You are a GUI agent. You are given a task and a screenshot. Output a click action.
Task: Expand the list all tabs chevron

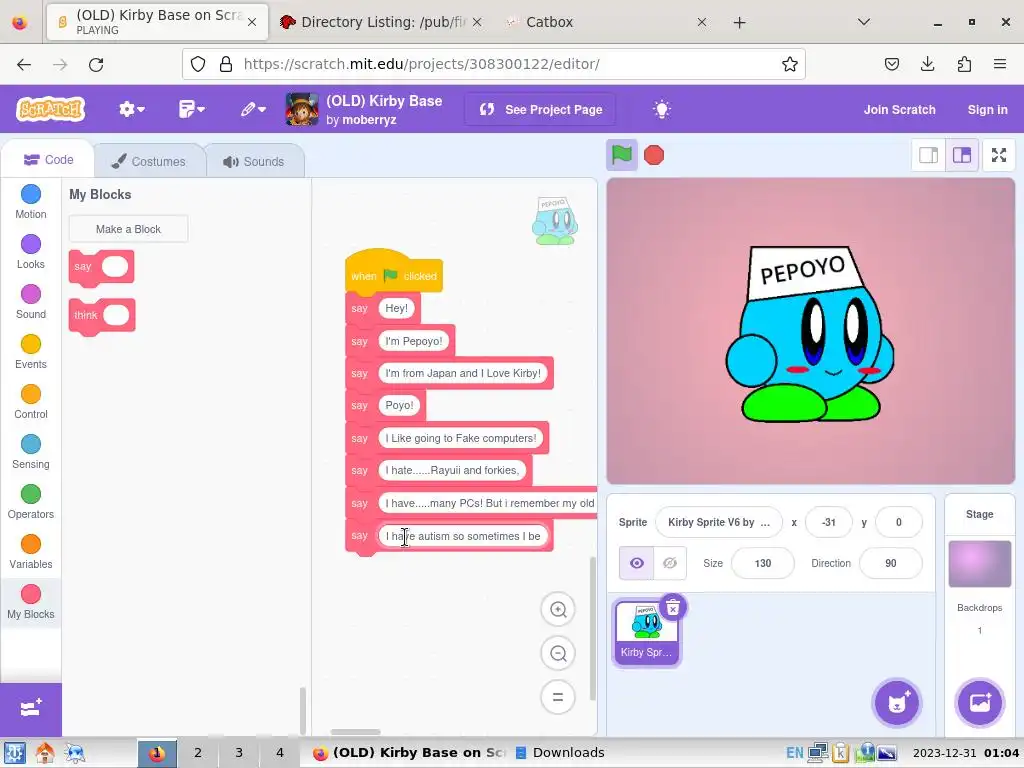pyautogui.click(x=863, y=22)
